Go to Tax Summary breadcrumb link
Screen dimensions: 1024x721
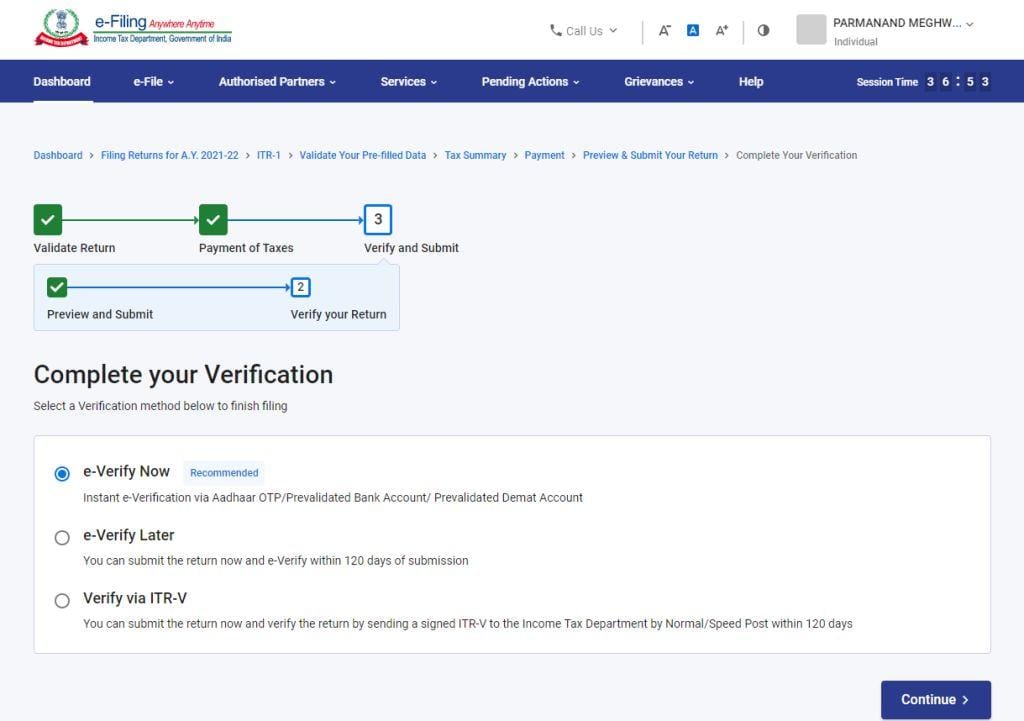point(475,156)
